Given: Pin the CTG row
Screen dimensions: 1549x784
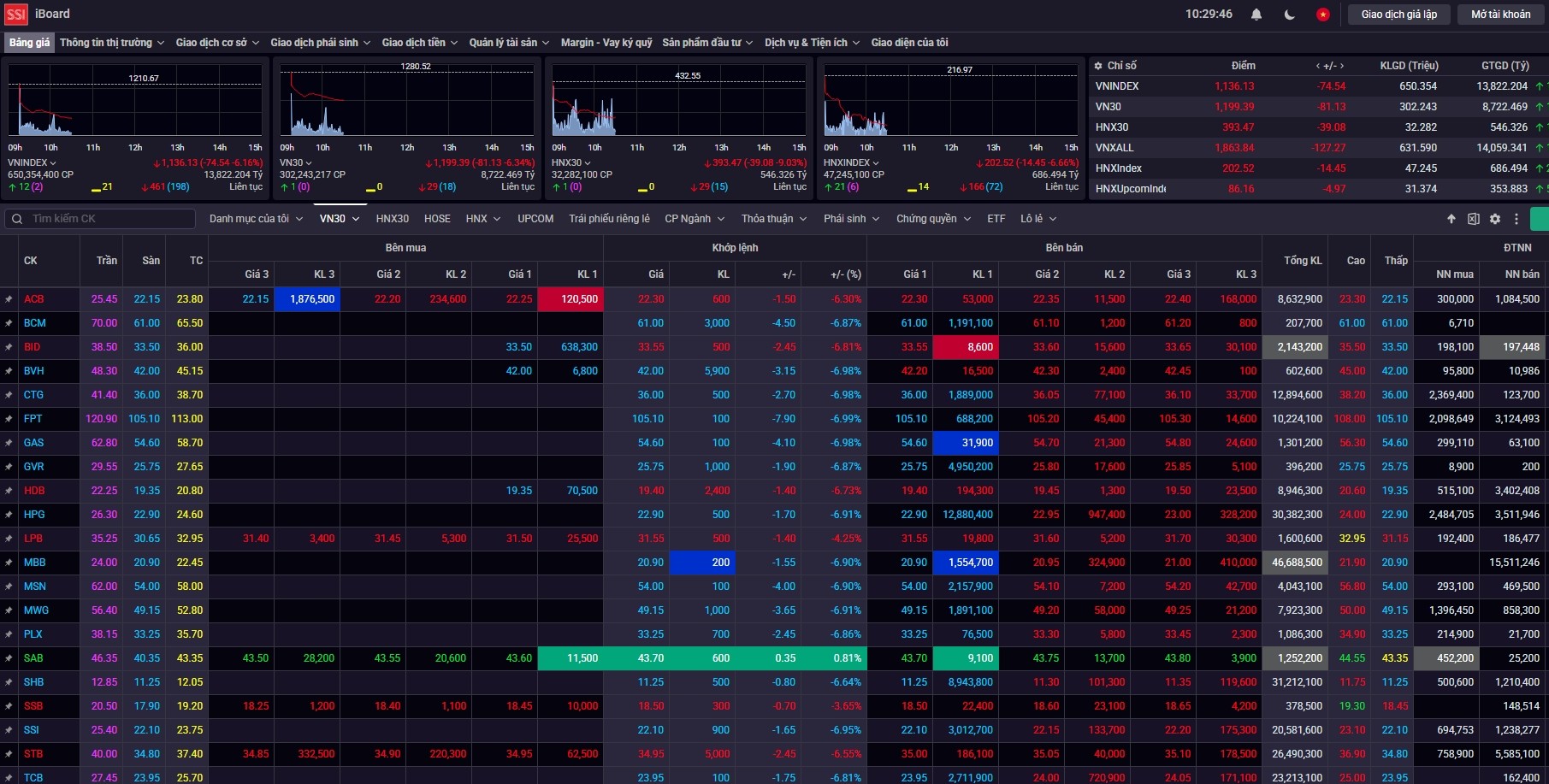Looking at the screenshot, I should [x=9, y=395].
